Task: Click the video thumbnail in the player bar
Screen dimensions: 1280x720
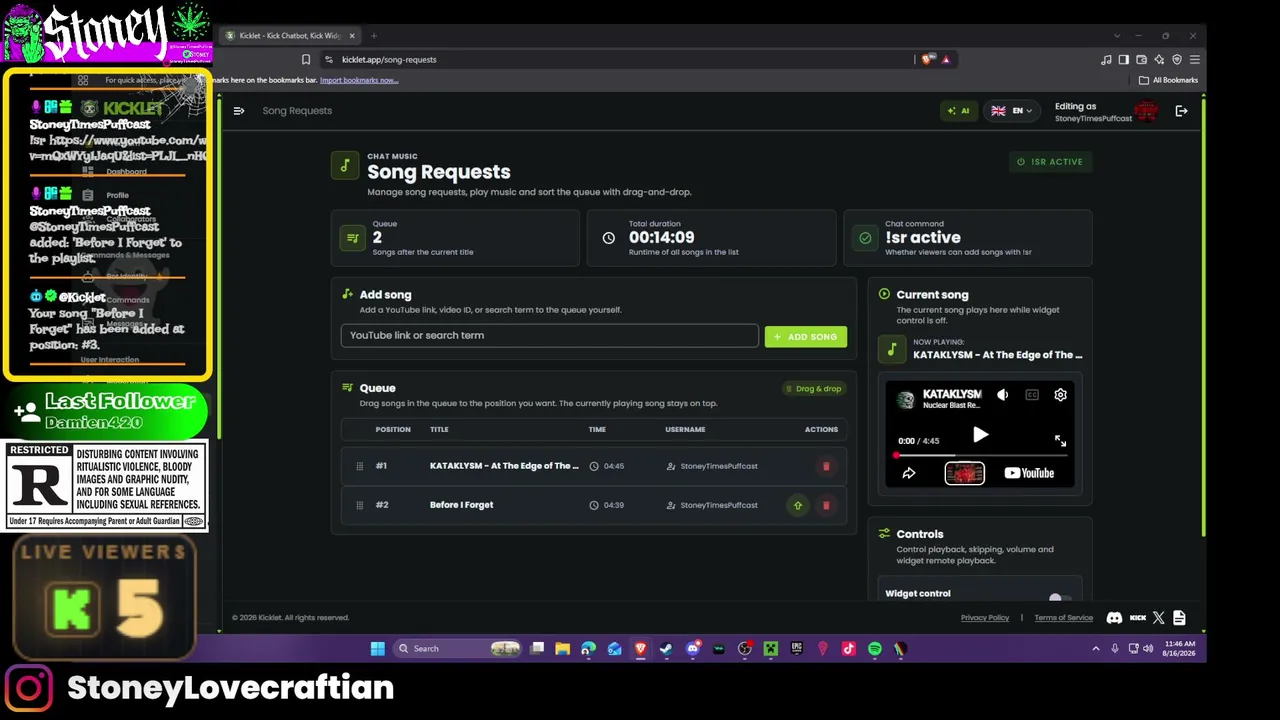Action: point(965,473)
